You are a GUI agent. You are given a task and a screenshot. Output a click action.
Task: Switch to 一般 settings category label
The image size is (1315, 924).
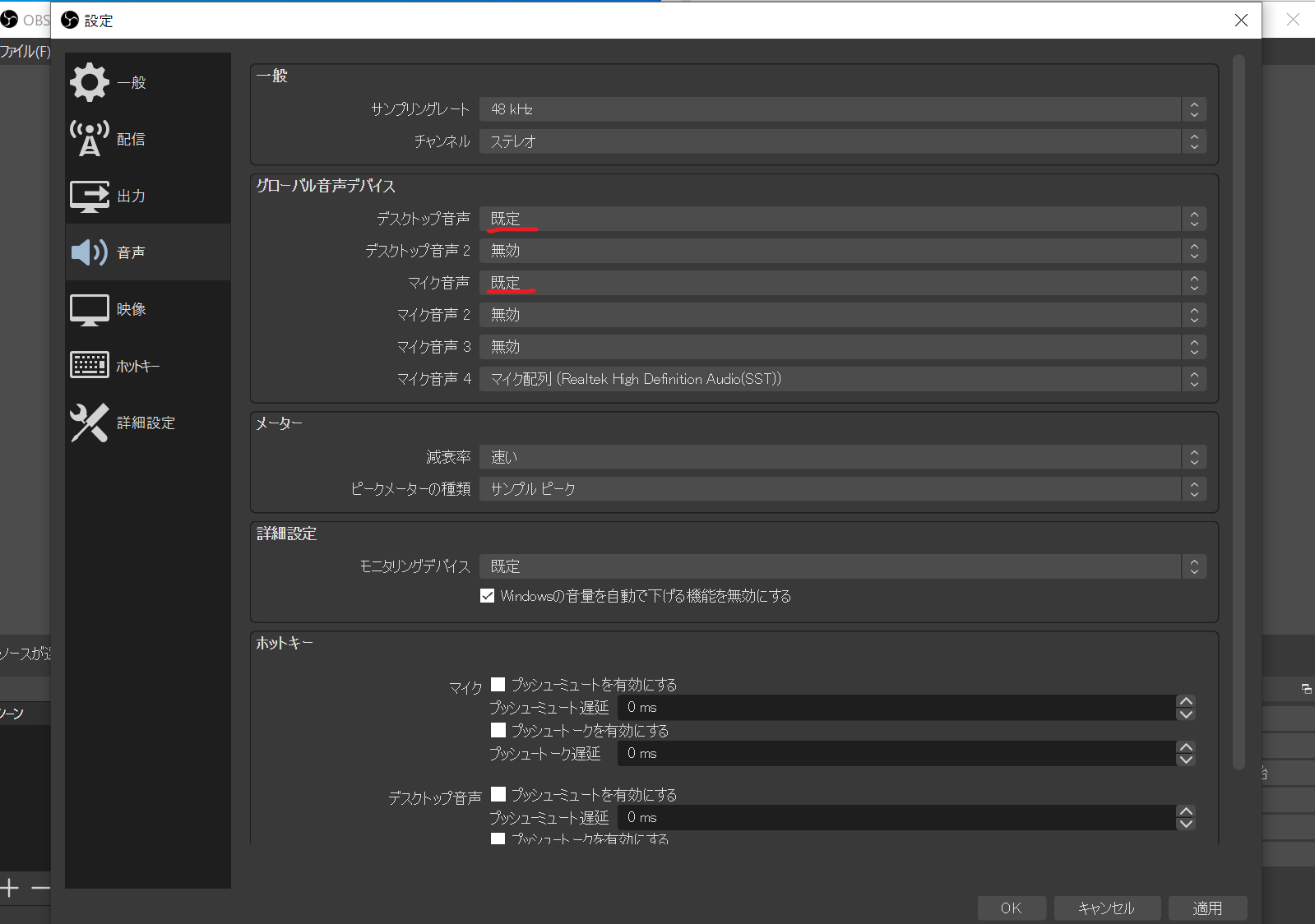[132, 82]
